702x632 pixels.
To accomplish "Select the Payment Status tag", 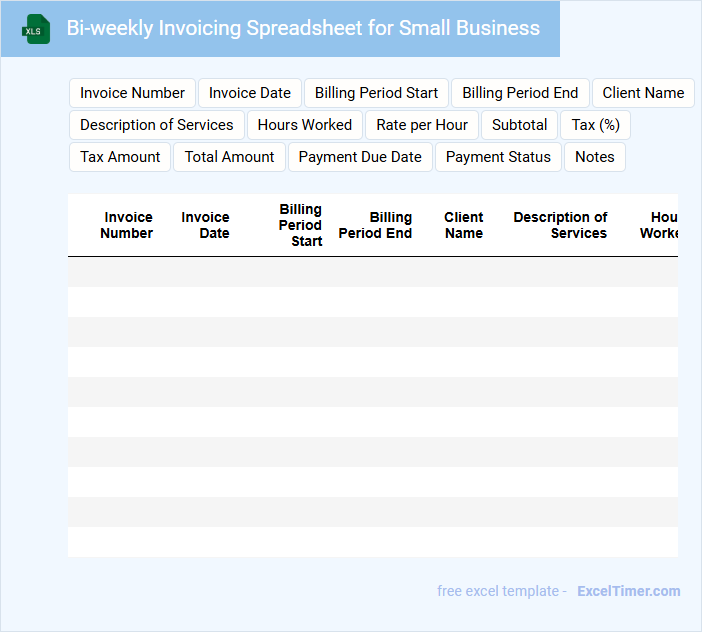I will click(x=498, y=157).
